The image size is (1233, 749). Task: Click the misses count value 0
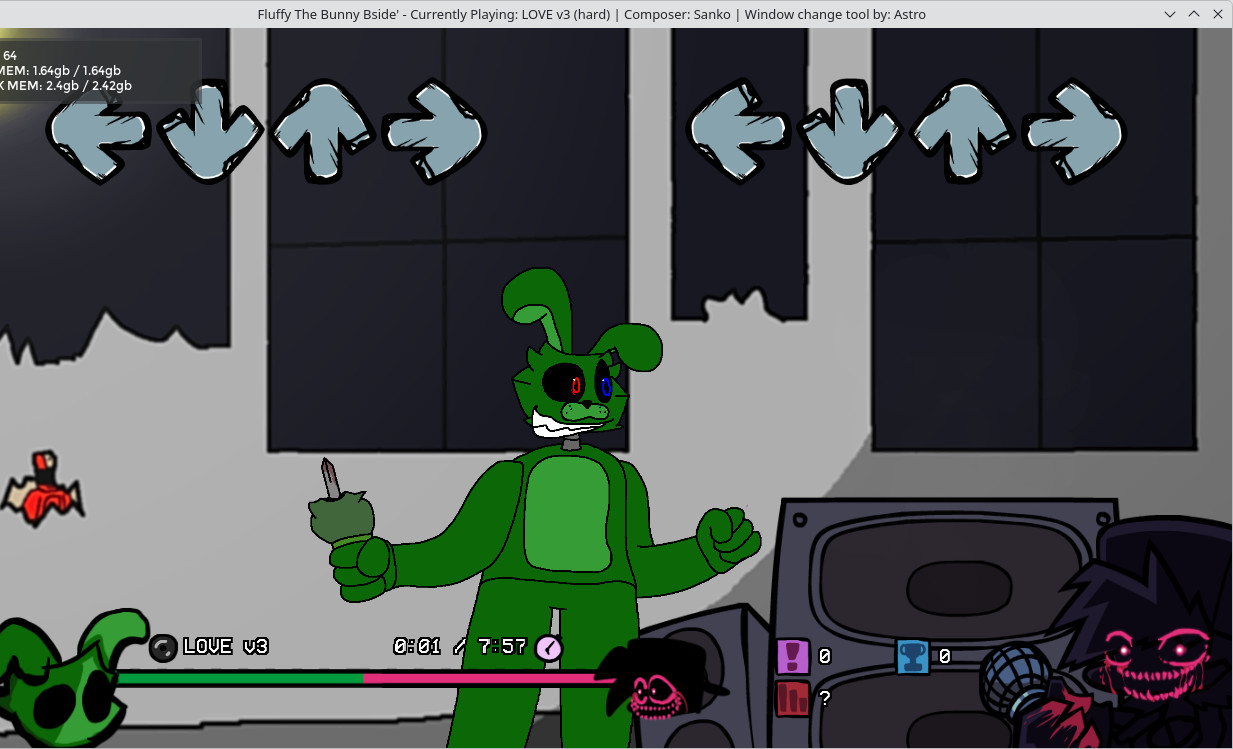click(824, 657)
